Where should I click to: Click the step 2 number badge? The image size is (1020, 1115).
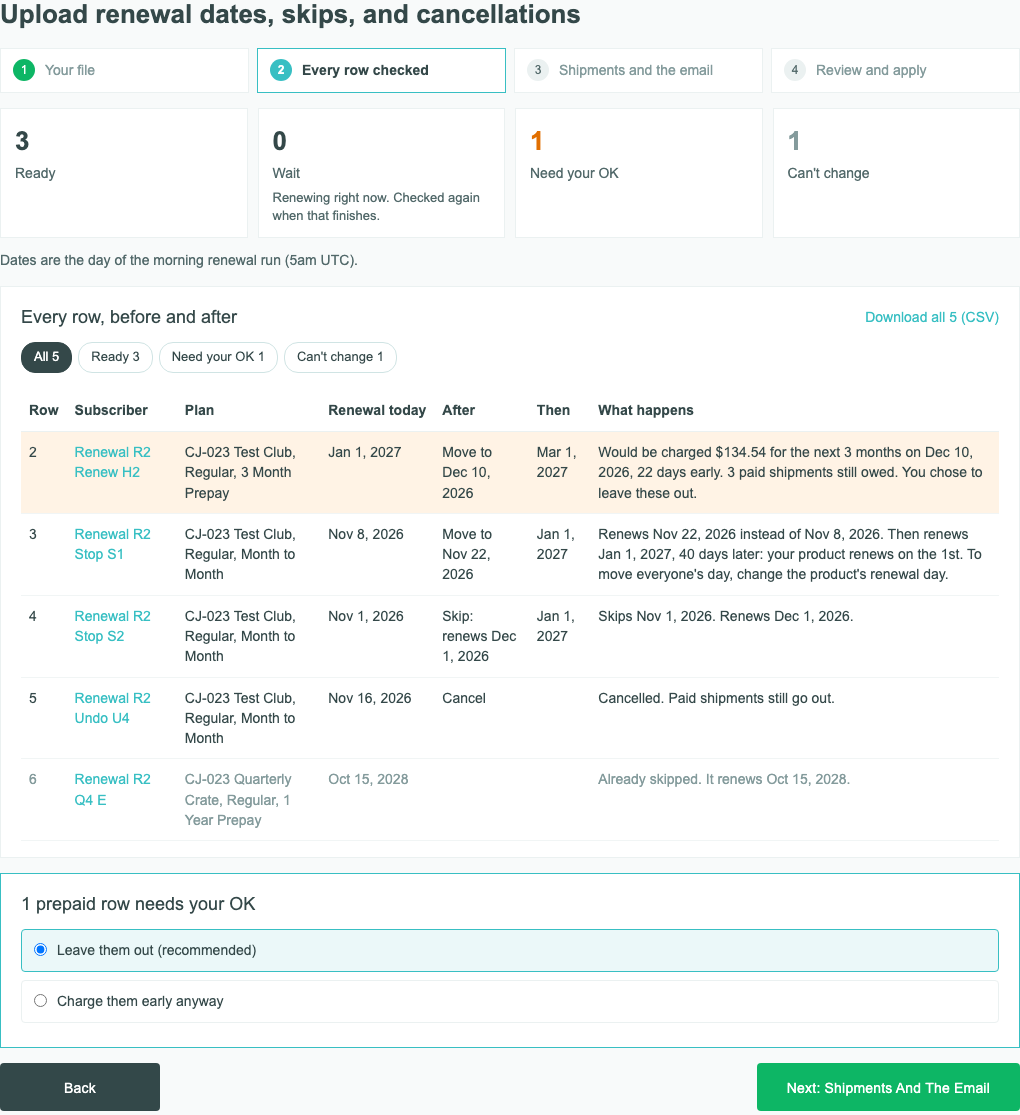[281, 70]
